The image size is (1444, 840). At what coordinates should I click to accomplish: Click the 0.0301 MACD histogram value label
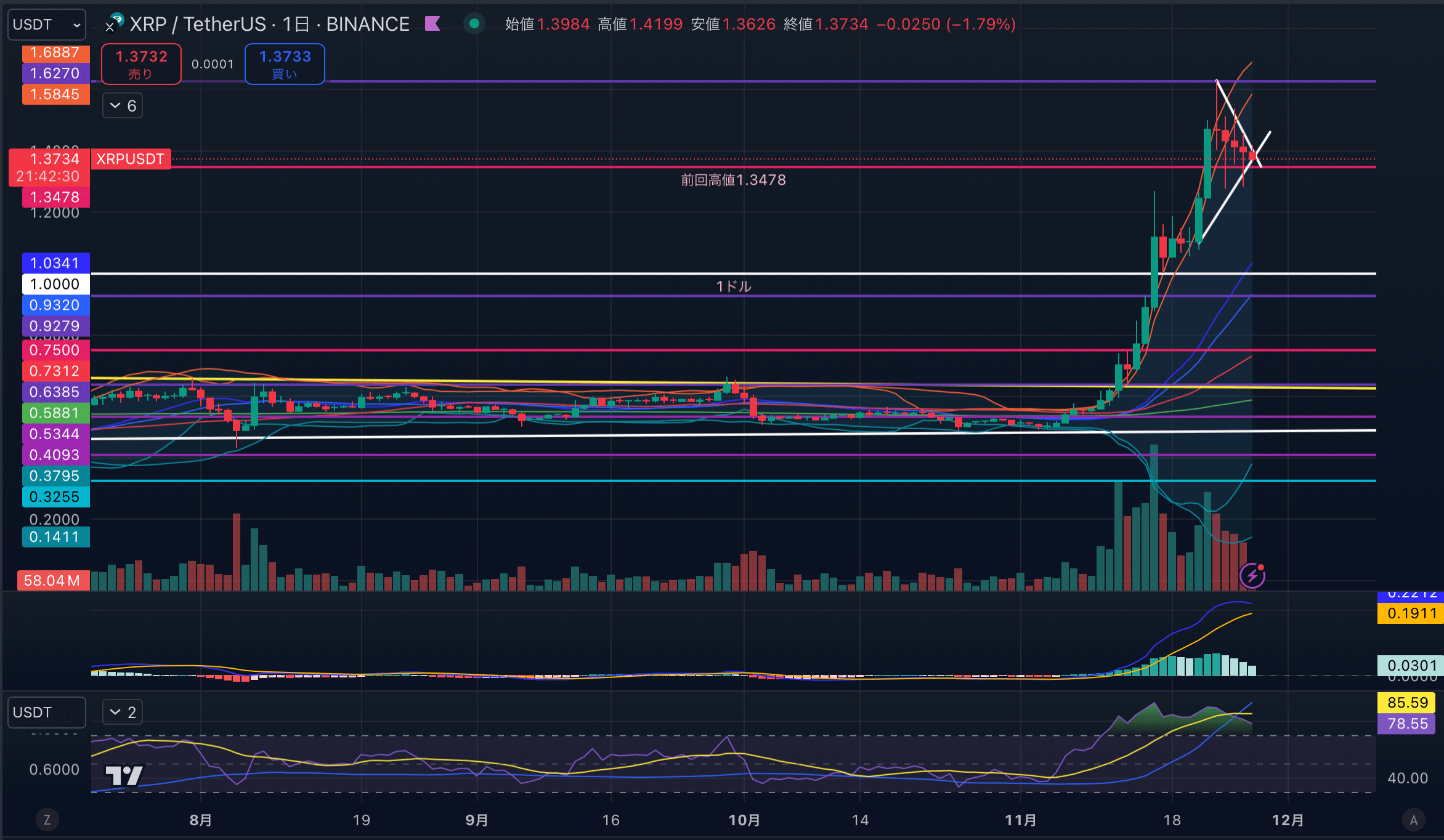click(1411, 665)
